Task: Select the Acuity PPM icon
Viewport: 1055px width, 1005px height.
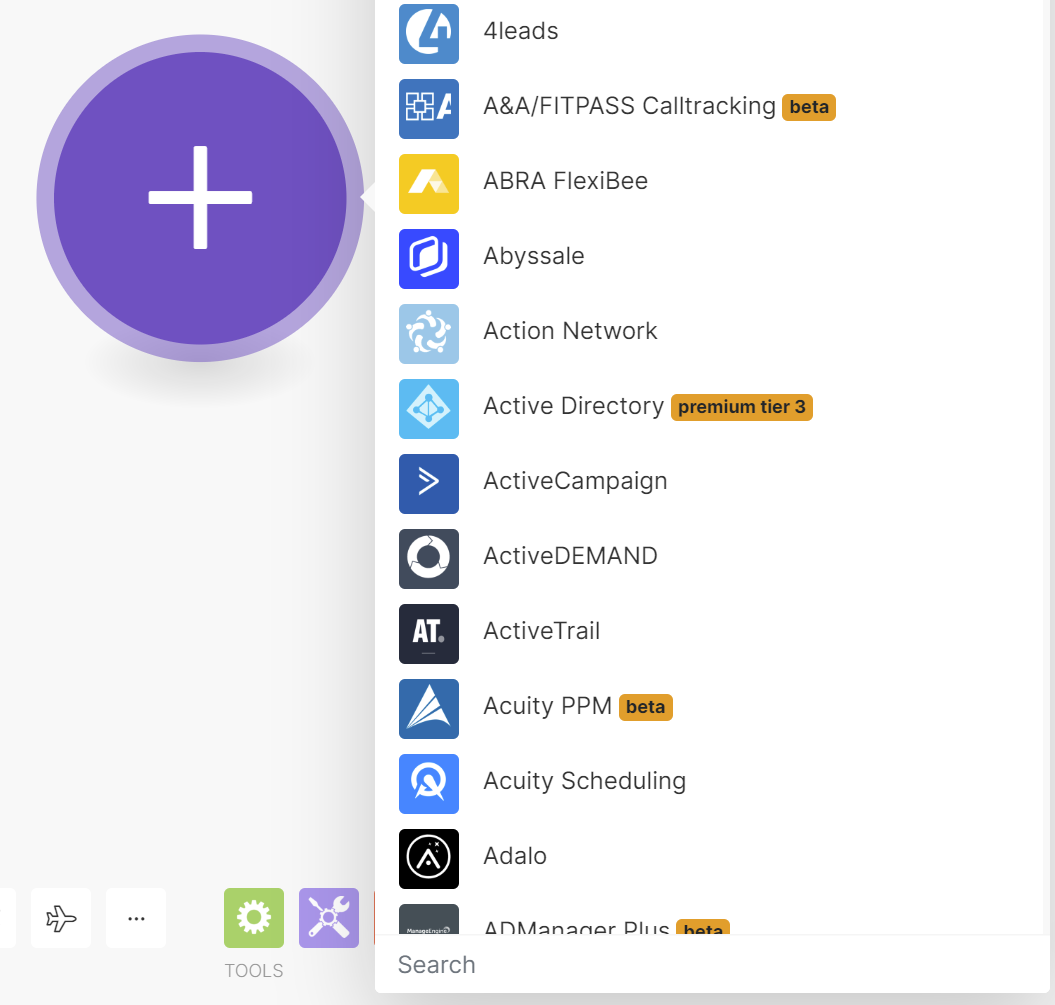Action: tap(429, 709)
